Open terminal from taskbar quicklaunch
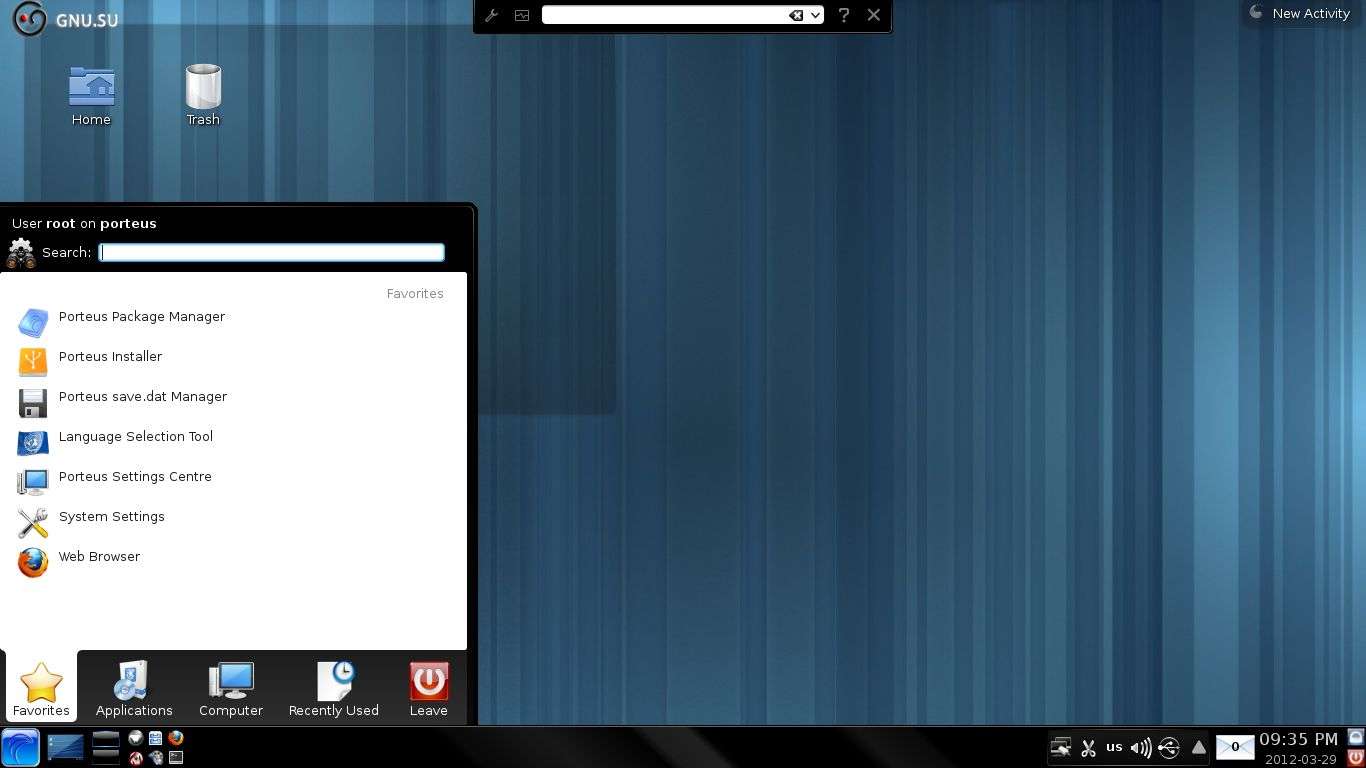Screen dimensions: 1366x768 coord(176,758)
